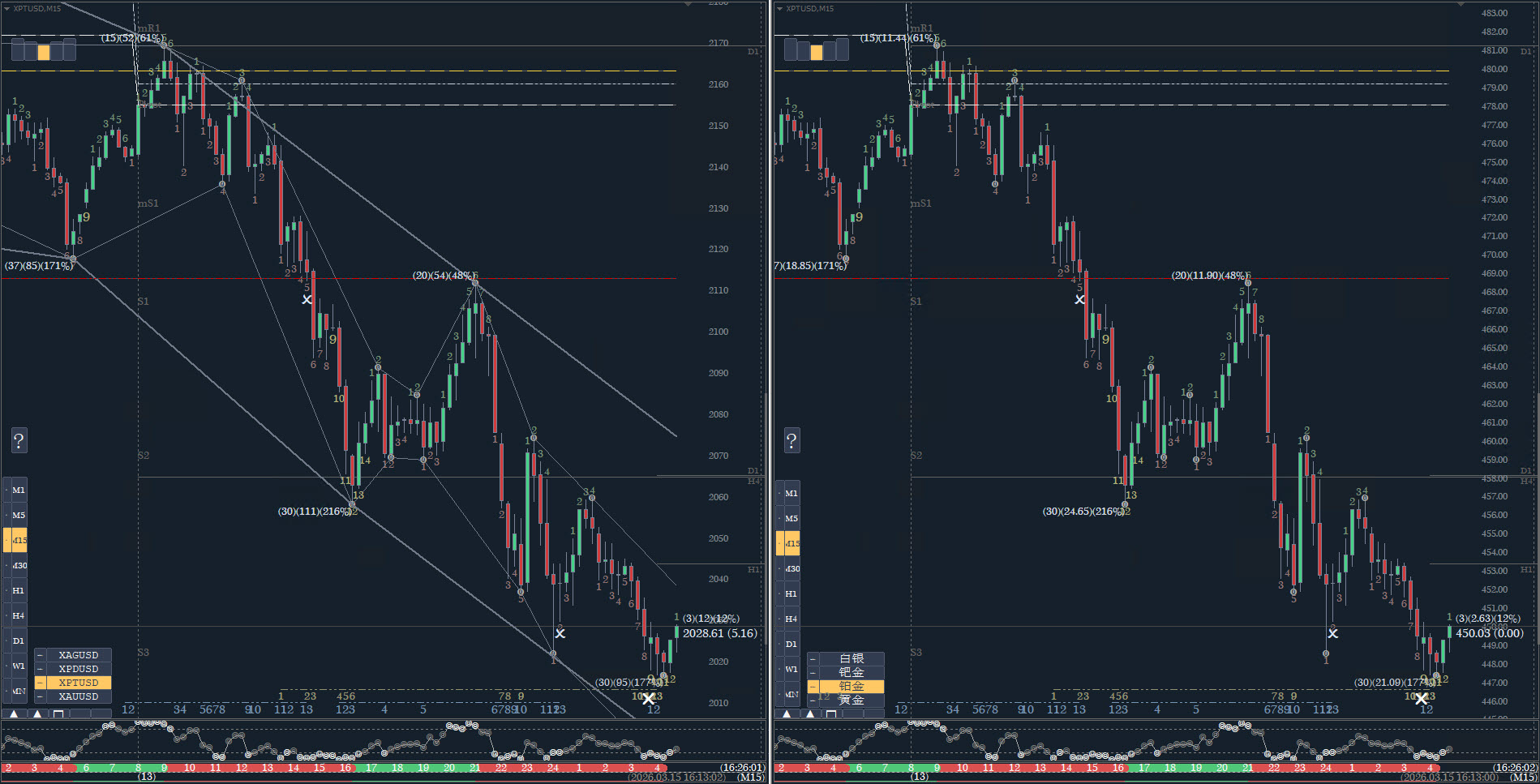
Task: Toggle the dot cell beside M1 in right chart
Action: [x=779, y=493]
